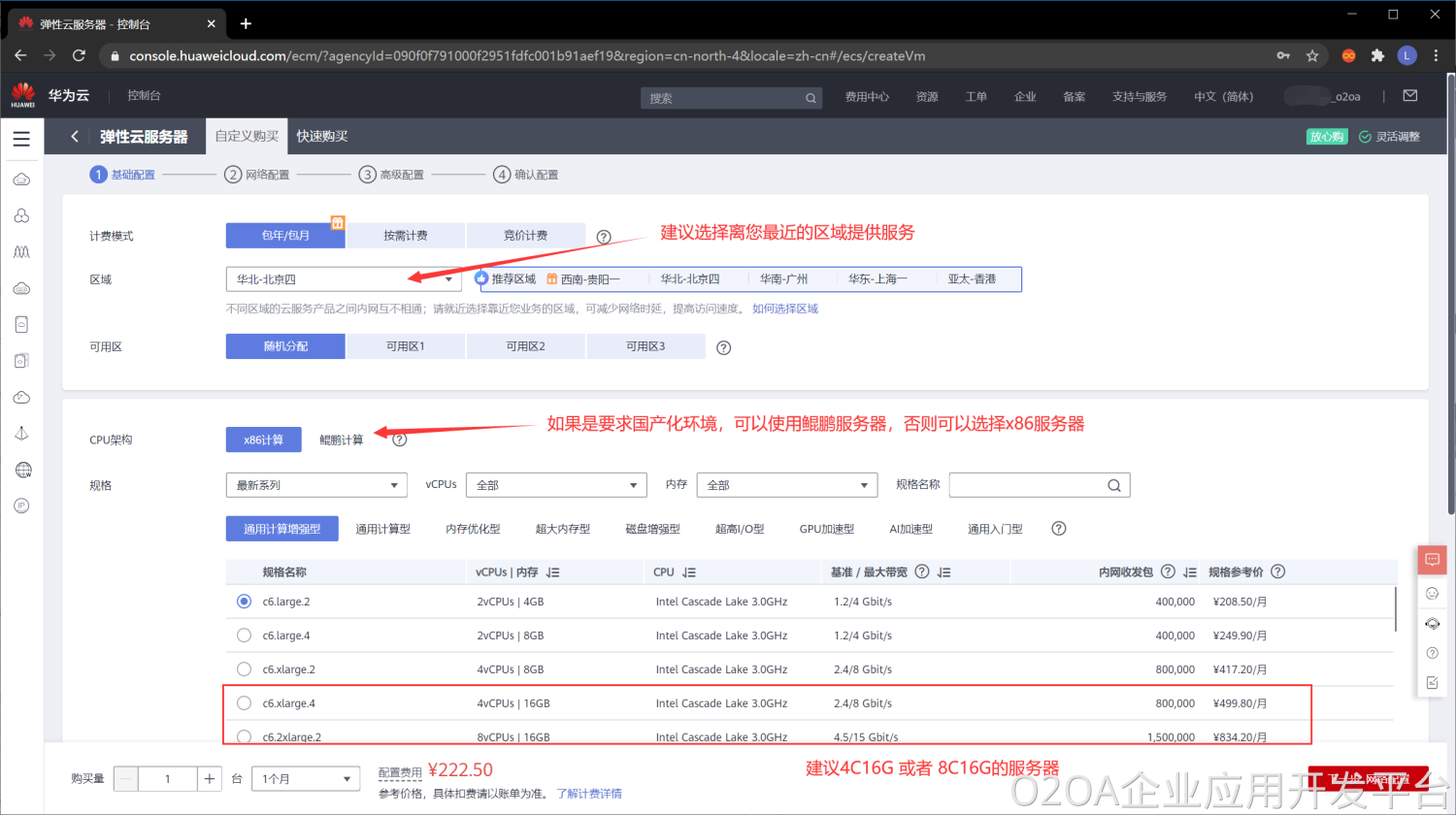Image resolution: width=1456 pixels, height=815 pixels.
Task: Click the customer service headset floating icon
Action: click(1432, 623)
